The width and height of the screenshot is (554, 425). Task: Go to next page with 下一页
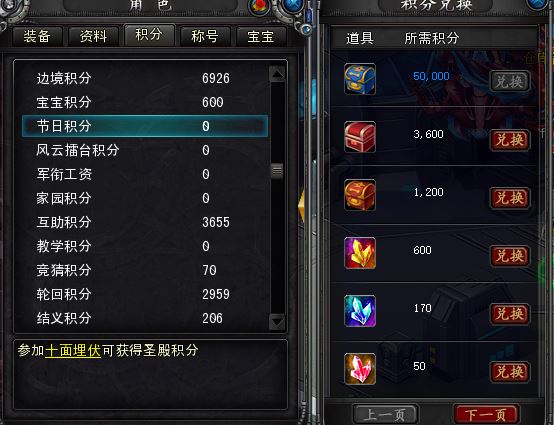486,414
